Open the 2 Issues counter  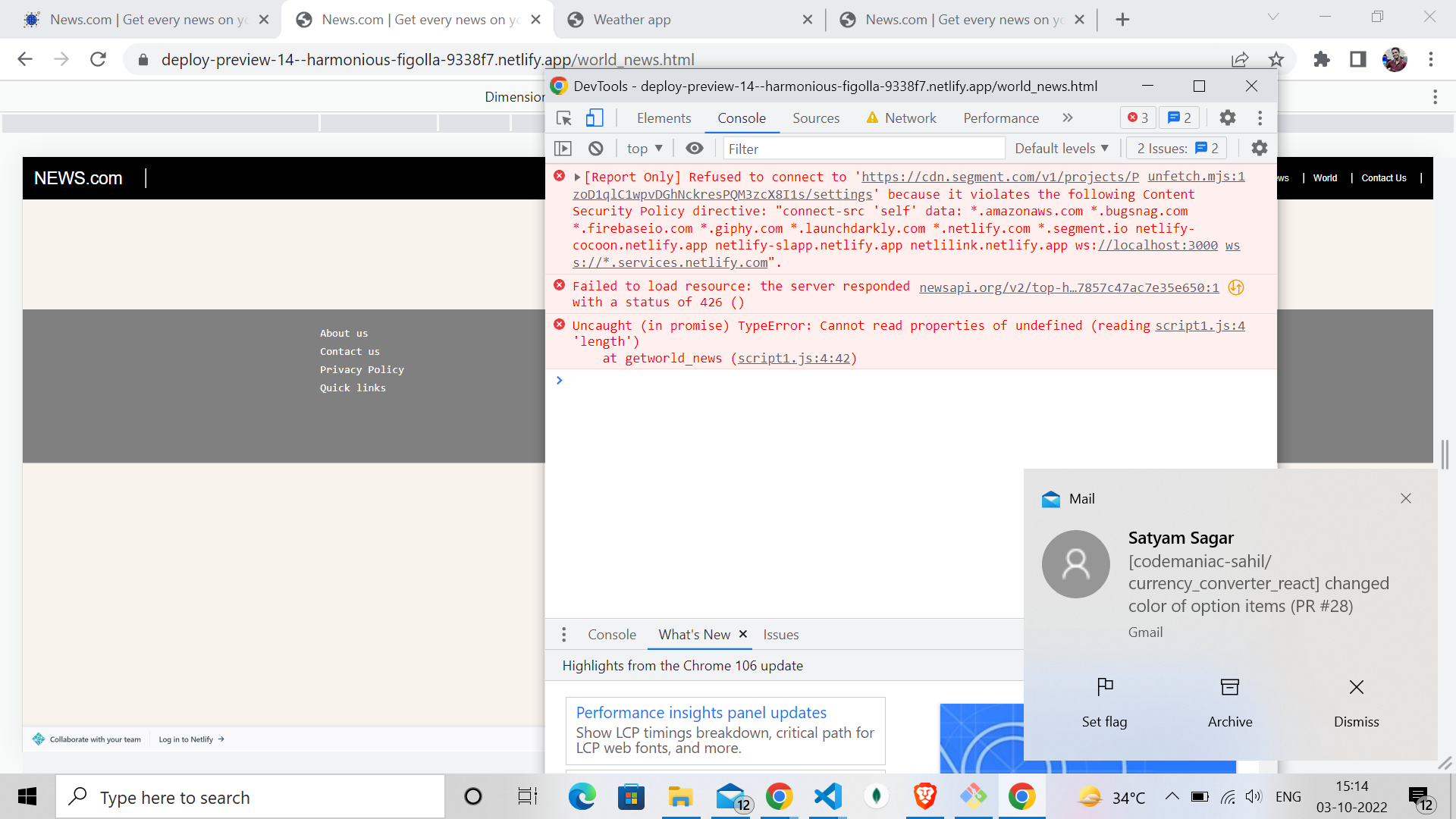(x=1176, y=148)
